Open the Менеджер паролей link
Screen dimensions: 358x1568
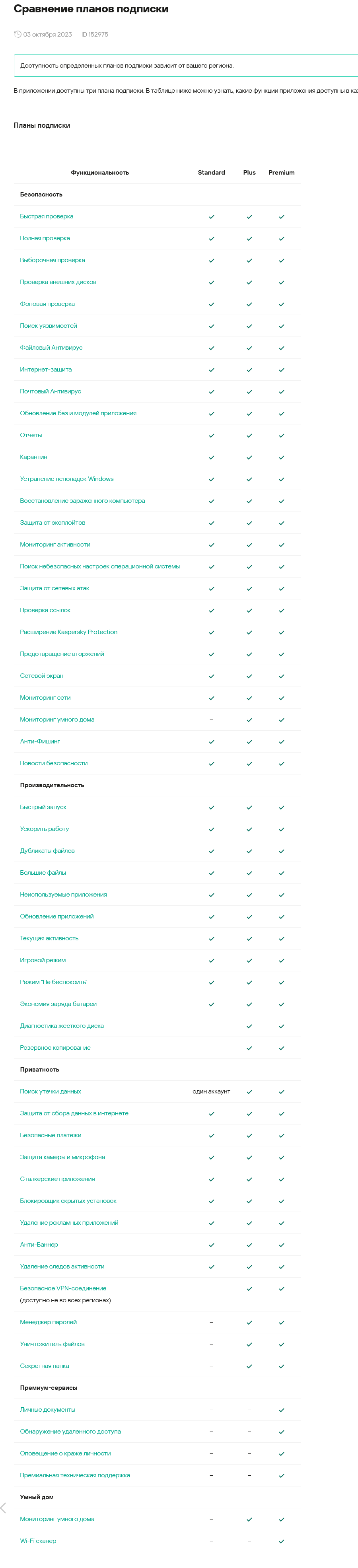click(x=49, y=1322)
